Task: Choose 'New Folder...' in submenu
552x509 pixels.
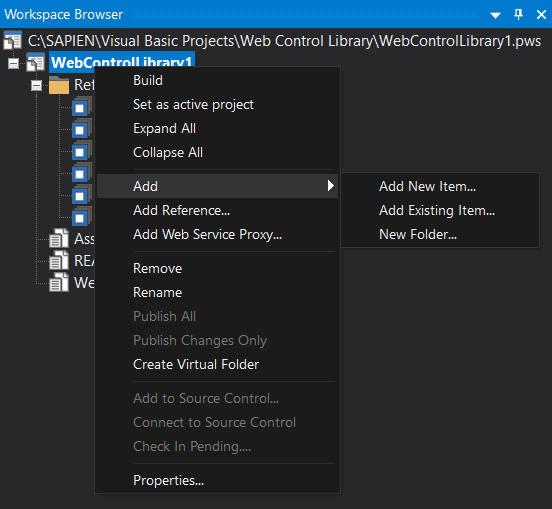Action: pyautogui.click(x=440, y=234)
